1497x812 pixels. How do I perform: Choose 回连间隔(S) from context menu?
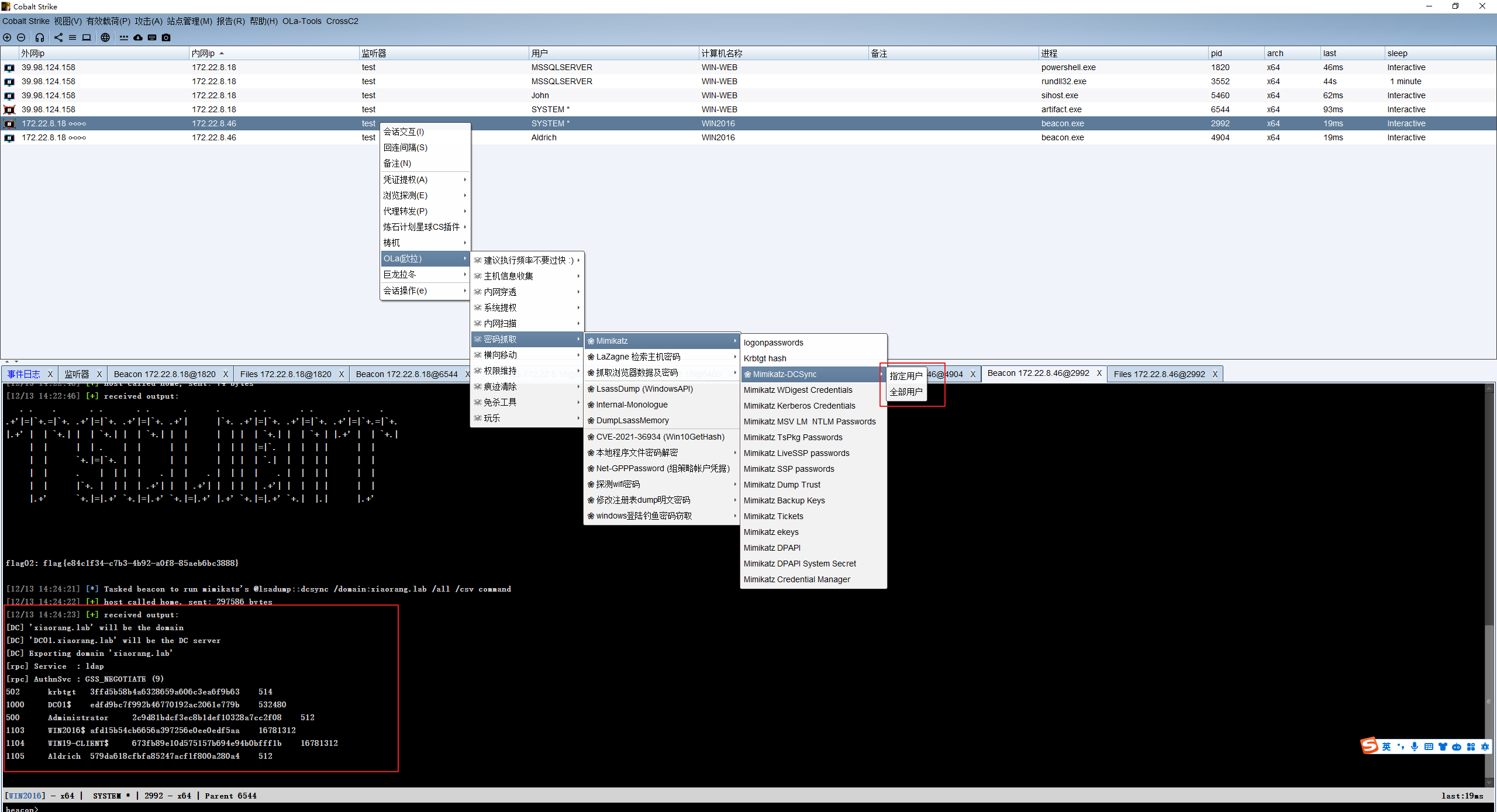[x=425, y=147]
